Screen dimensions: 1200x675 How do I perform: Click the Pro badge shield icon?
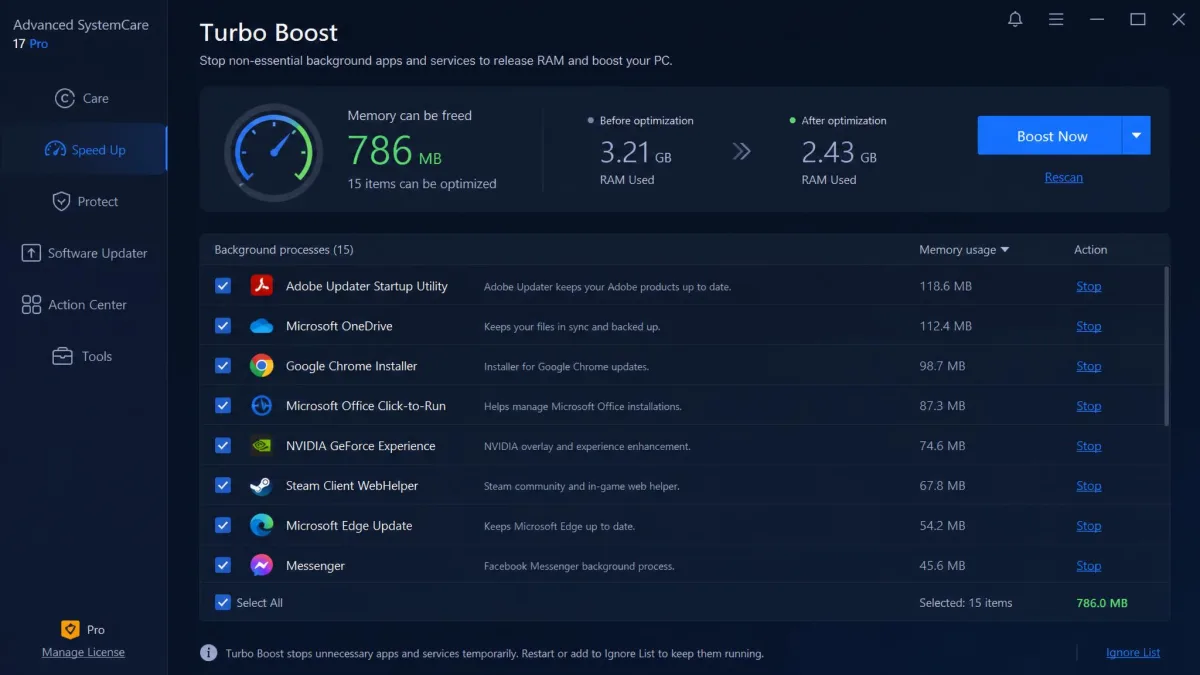click(70, 630)
